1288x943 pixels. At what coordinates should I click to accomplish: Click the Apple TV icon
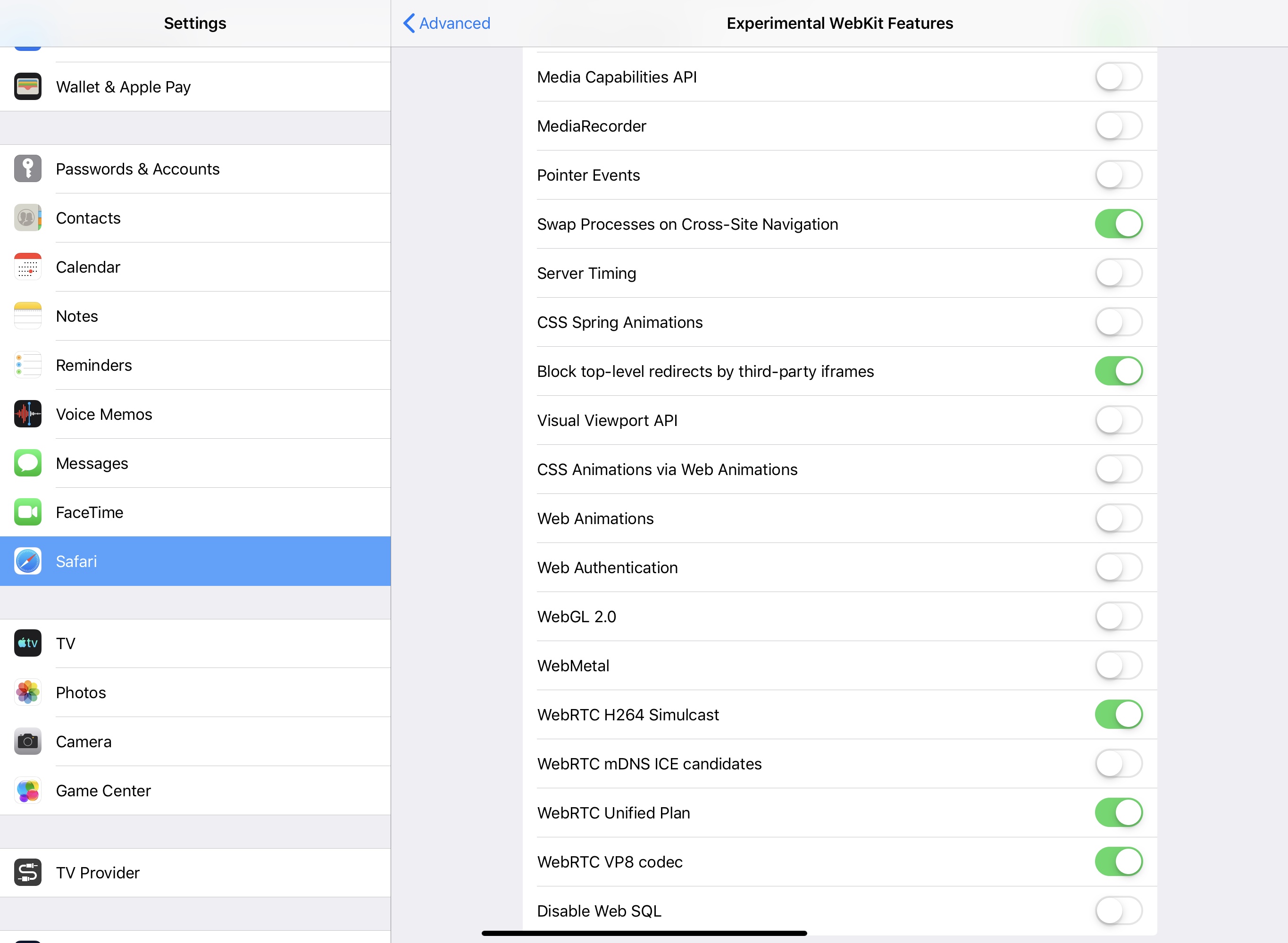(27, 643)
